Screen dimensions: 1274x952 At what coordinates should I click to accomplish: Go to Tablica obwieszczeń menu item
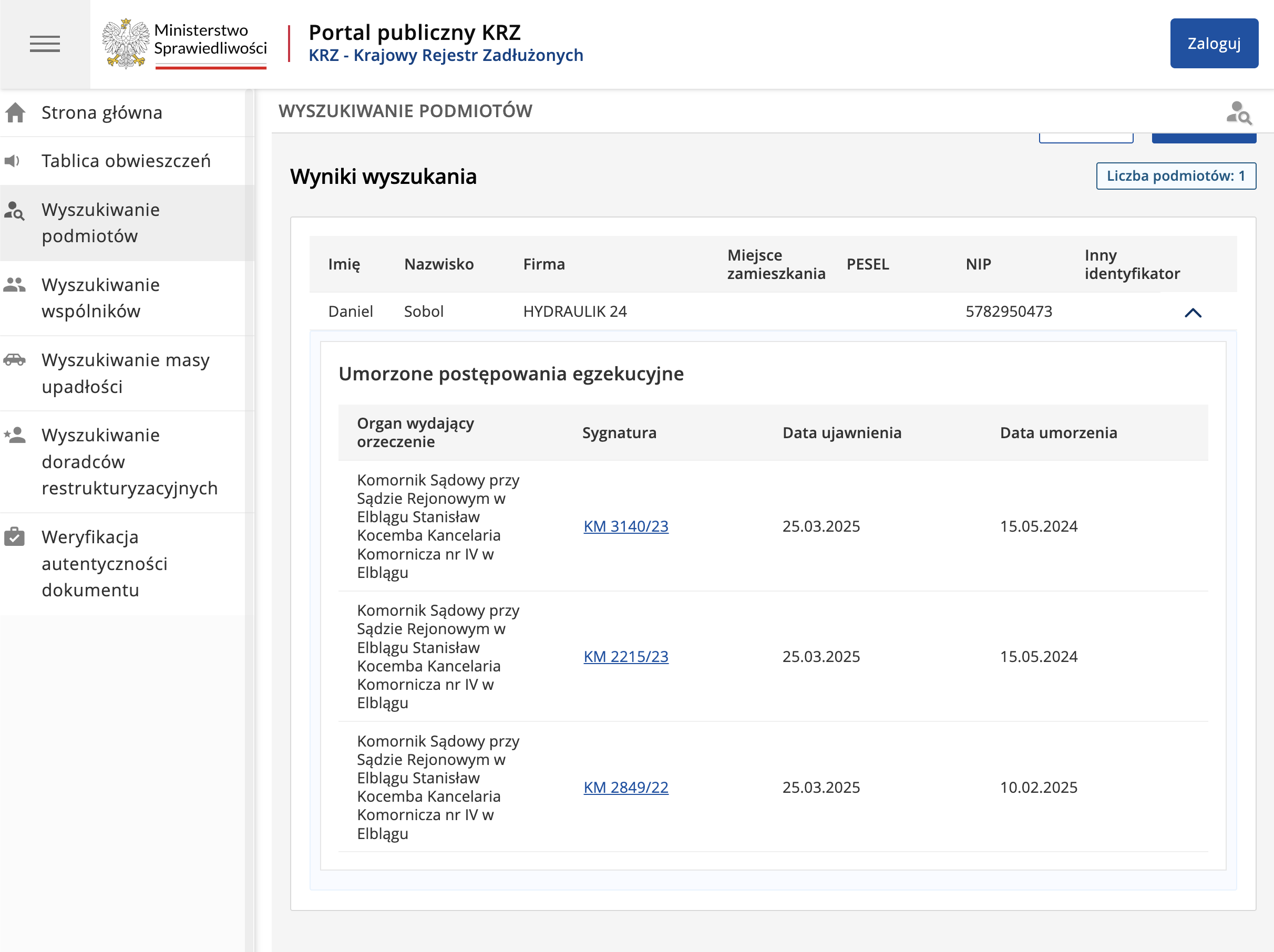pos(126,161)
